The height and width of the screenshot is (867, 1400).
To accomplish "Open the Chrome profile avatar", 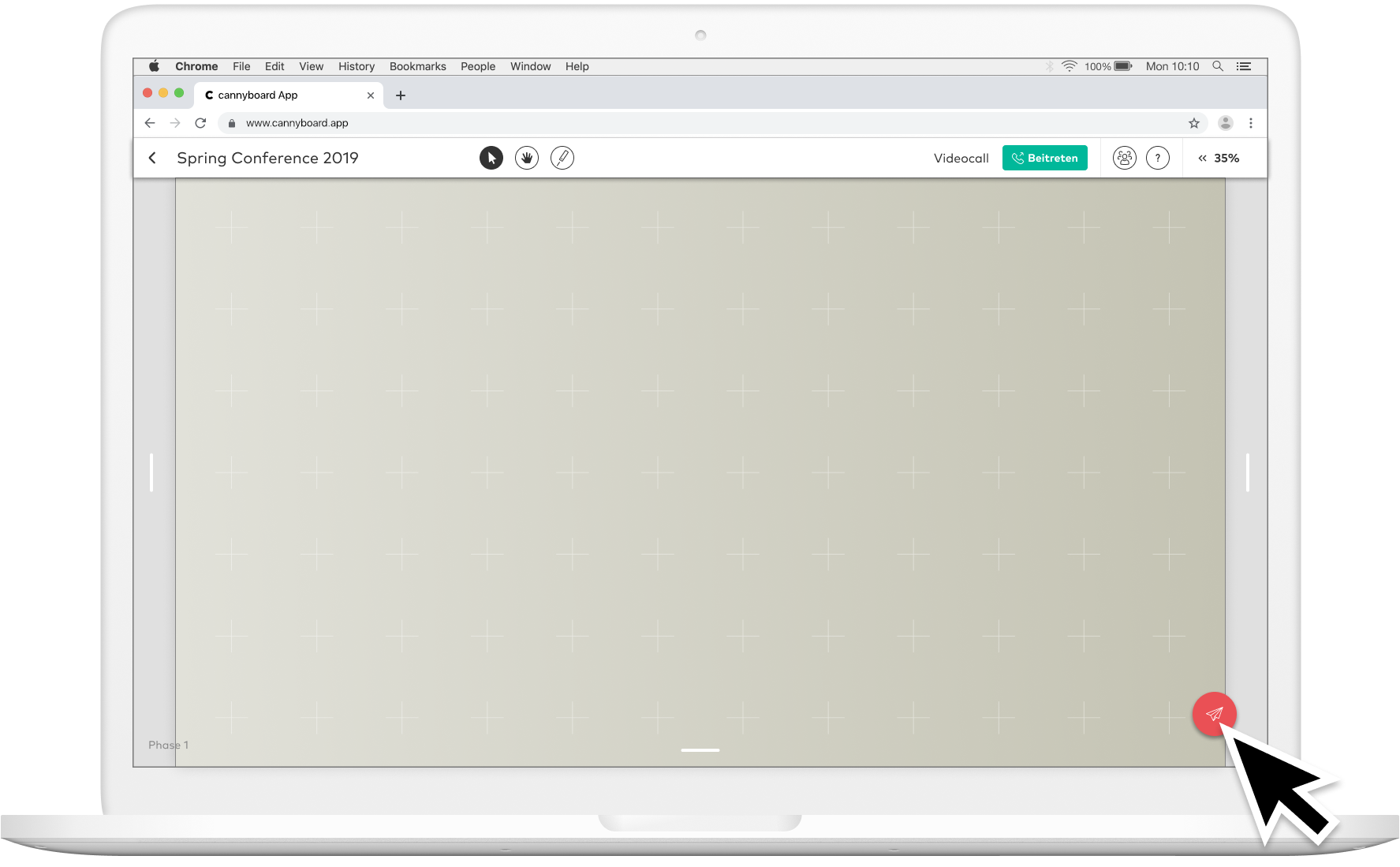I will pos(1226,123).
